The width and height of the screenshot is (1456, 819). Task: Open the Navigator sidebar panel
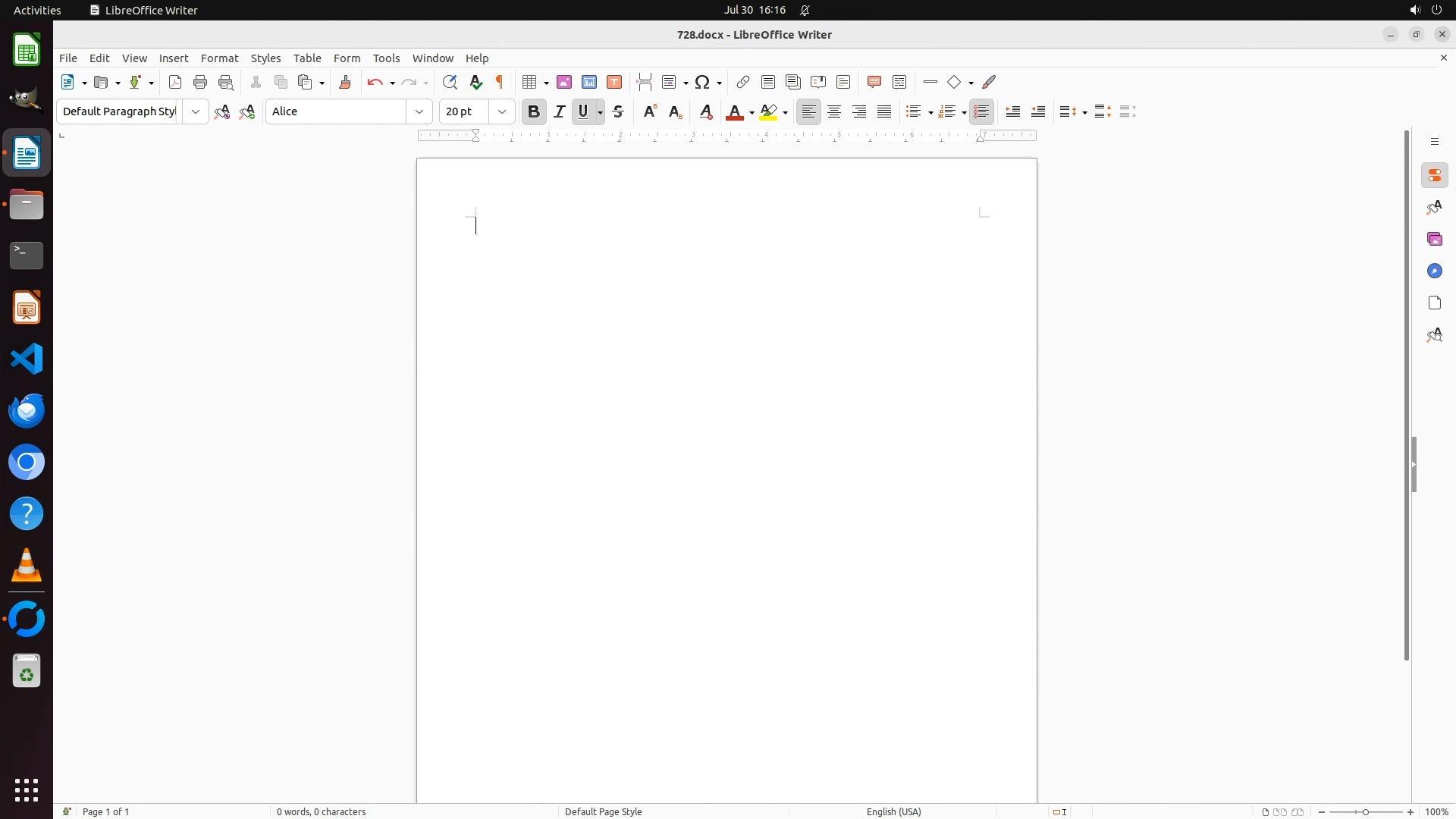[x=1435, y=271]
